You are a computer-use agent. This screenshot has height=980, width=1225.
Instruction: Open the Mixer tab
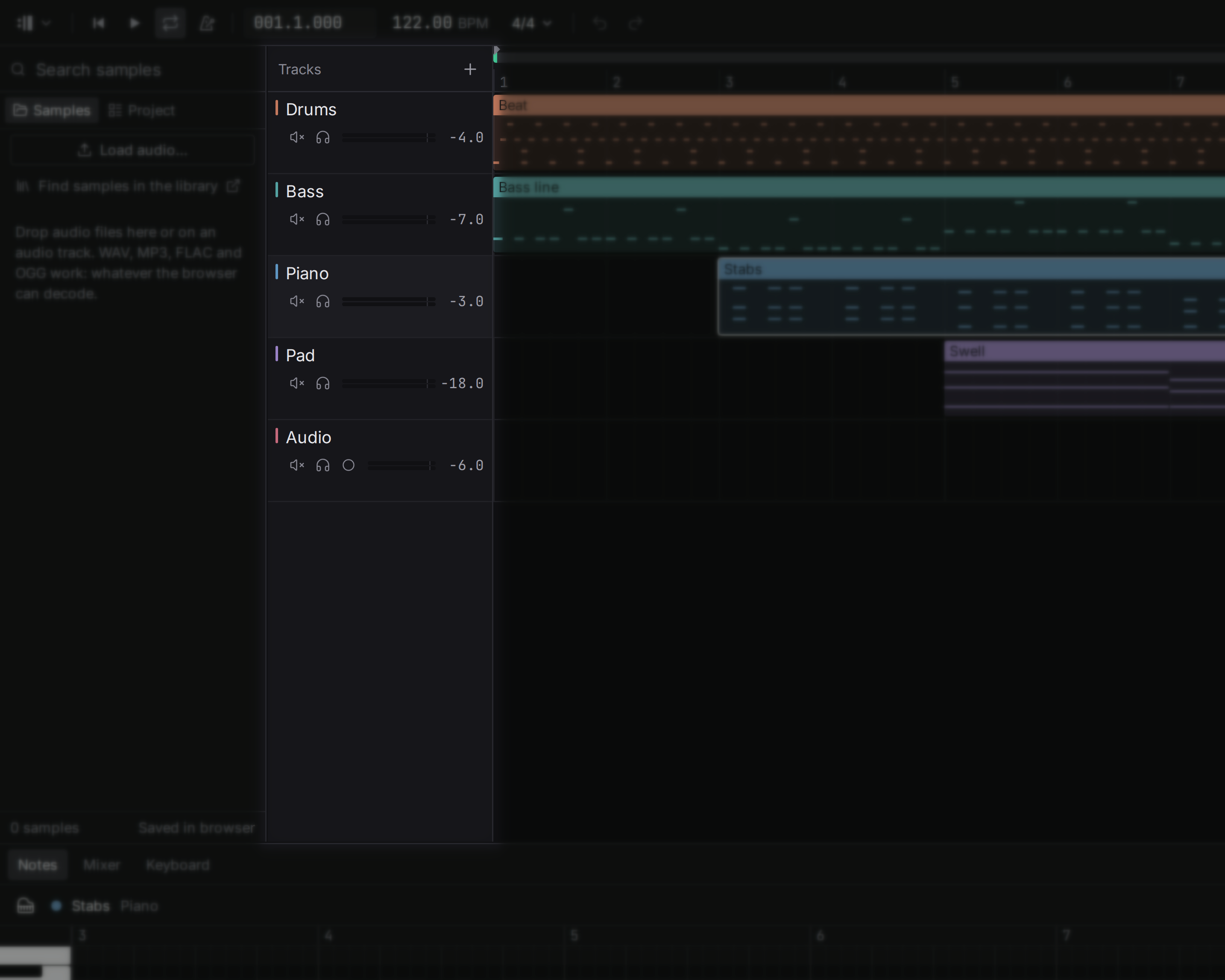[102, 865]
